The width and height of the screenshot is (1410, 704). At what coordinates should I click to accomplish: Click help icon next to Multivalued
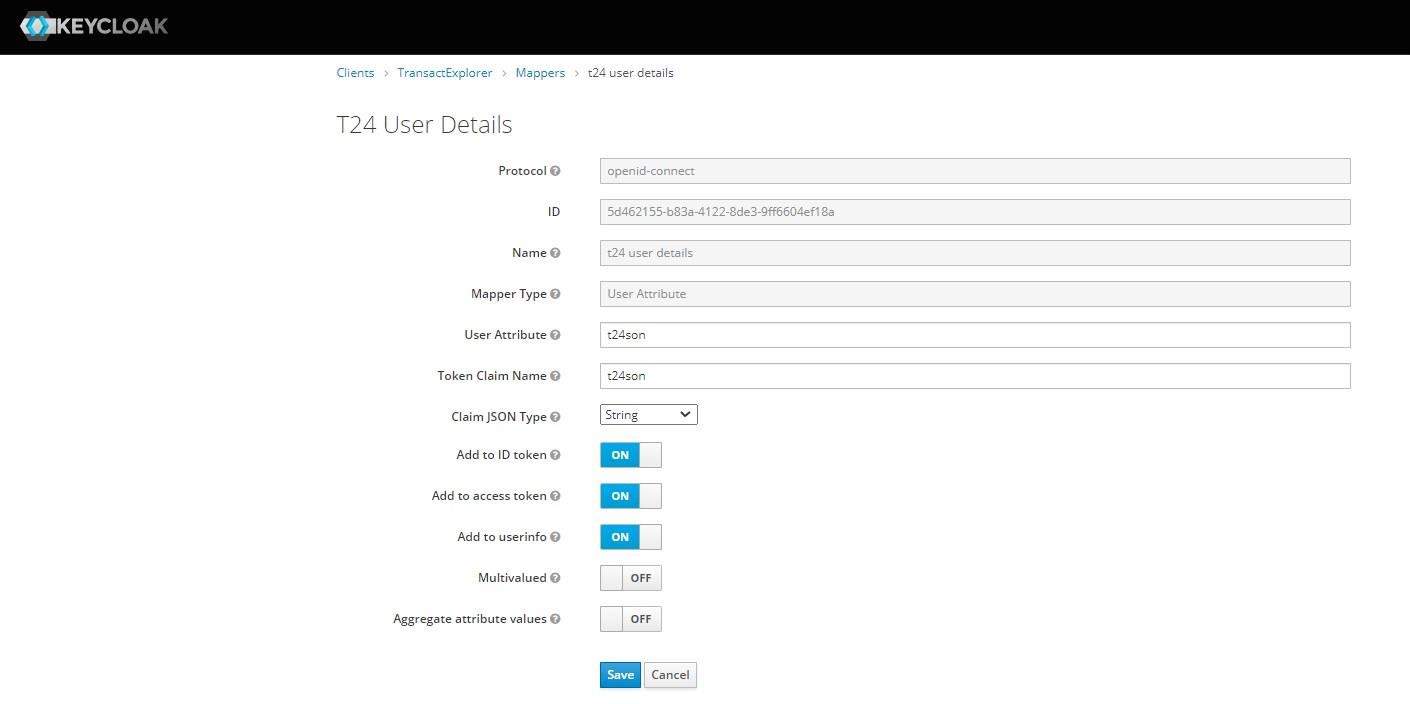pos(555,578)
